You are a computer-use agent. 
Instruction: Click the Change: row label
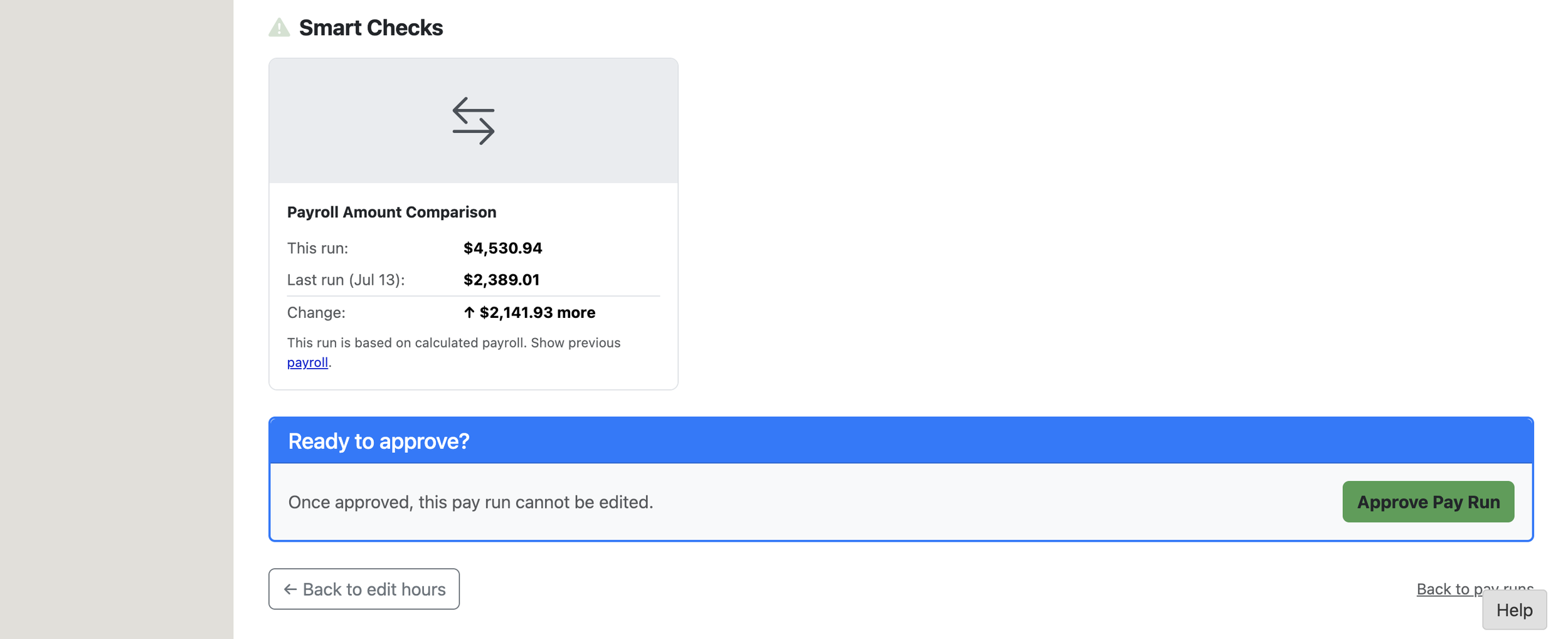(316, 312)
